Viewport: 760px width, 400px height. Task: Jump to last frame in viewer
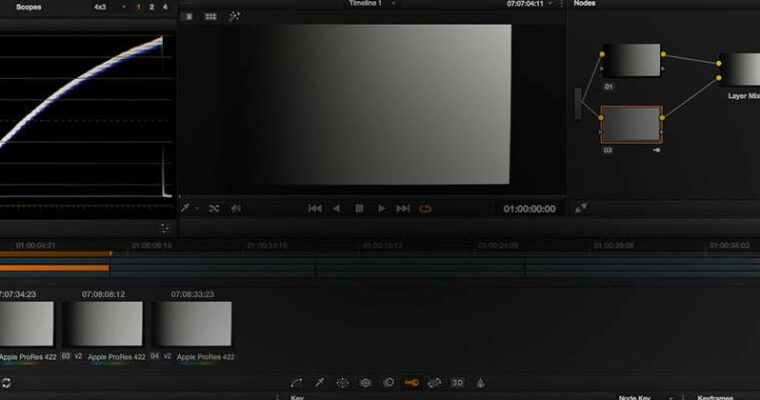(x=403, y=208)
